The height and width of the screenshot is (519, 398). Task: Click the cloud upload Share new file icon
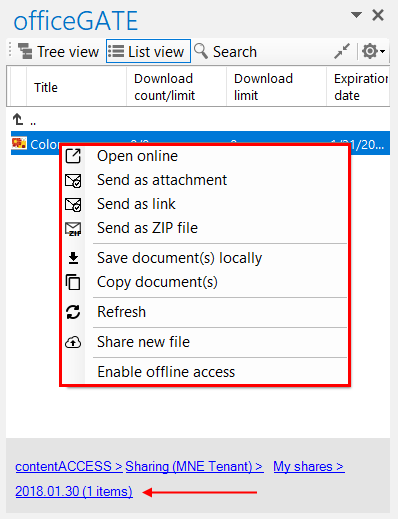pos(73,342)
